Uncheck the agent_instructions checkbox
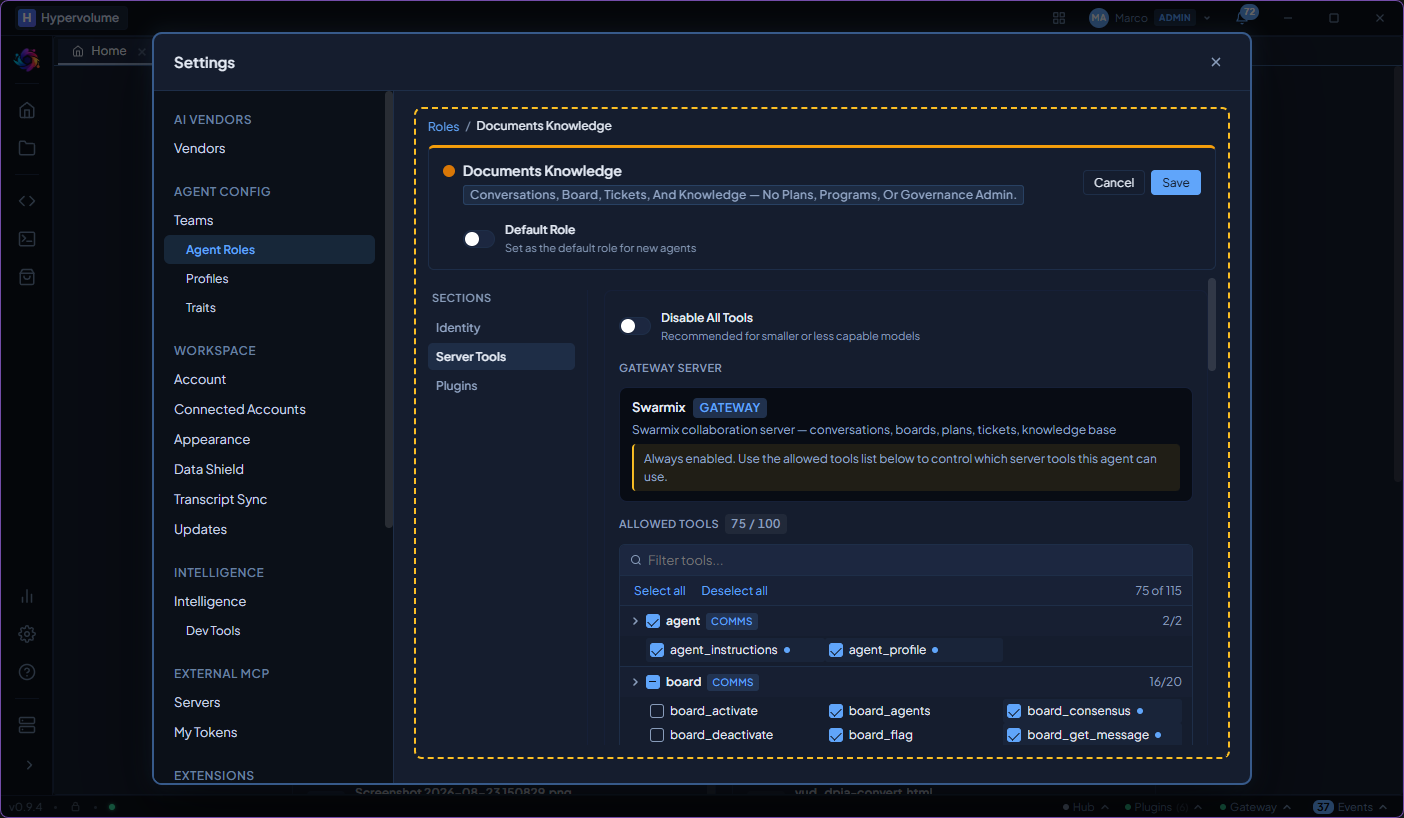The width and height of the screenshot is (1404, 818). (x=657, y=650)
